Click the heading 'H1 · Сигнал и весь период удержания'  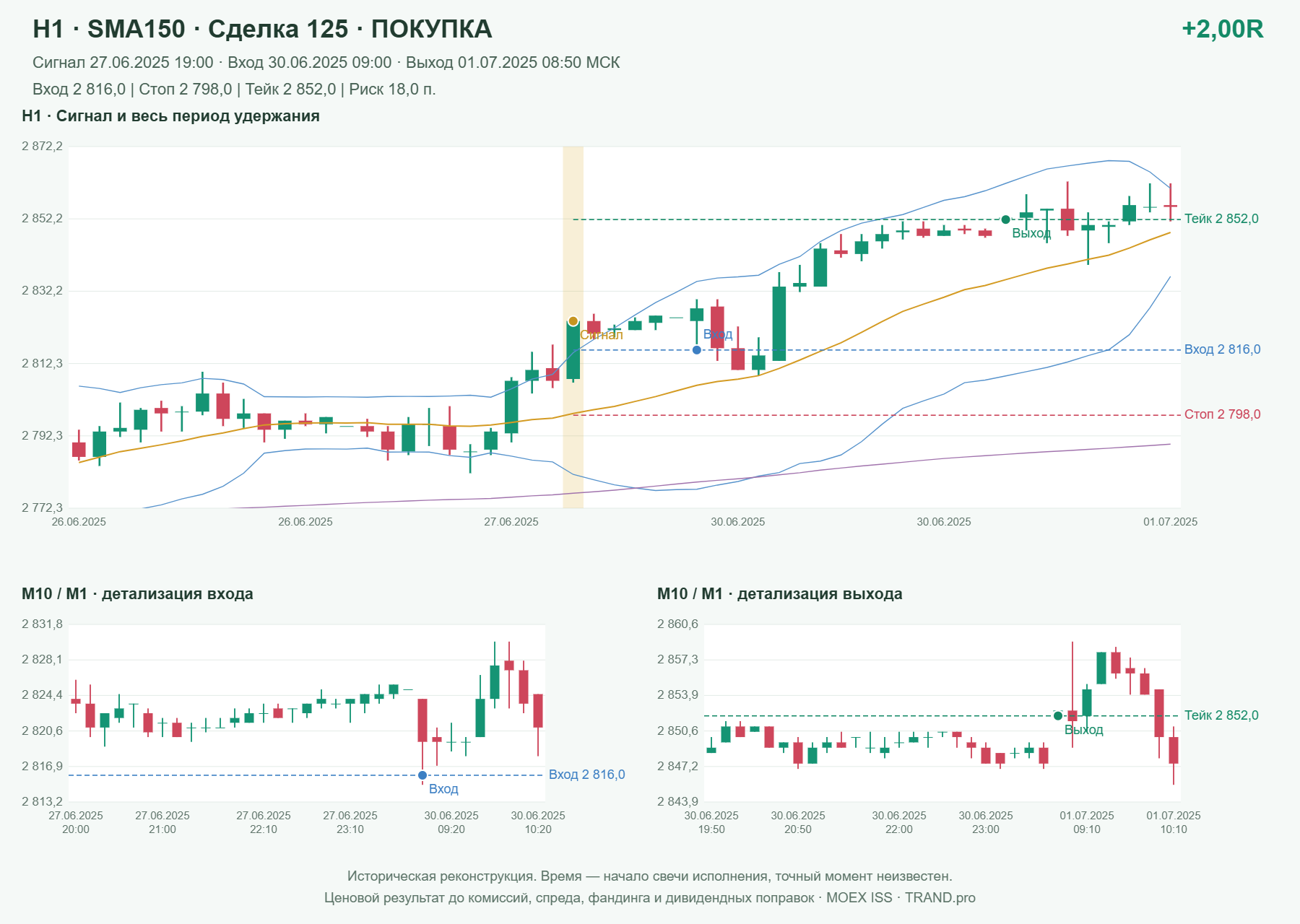pyautogui.click(x=170, y=116)
